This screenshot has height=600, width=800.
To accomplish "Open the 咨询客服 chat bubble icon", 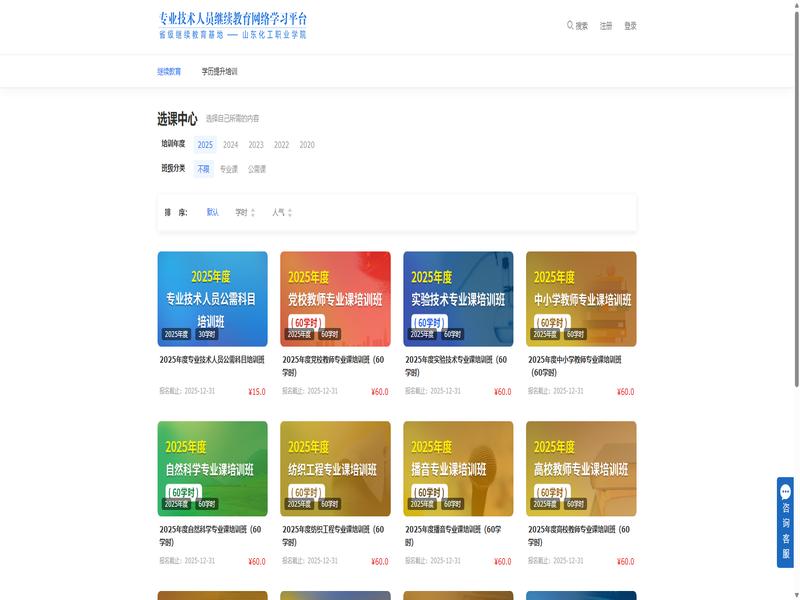I will click(786, 491).
